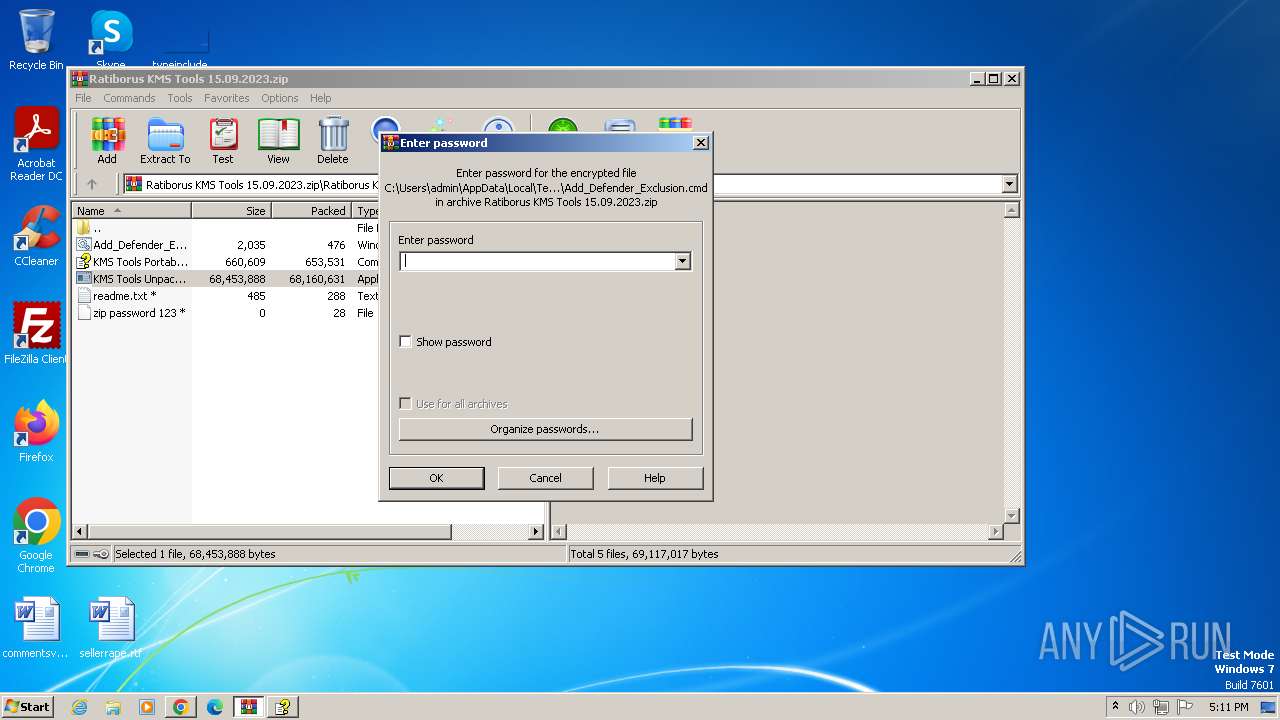
Task: Show hidden system tray icons
Action: [x=1115, y=706]
